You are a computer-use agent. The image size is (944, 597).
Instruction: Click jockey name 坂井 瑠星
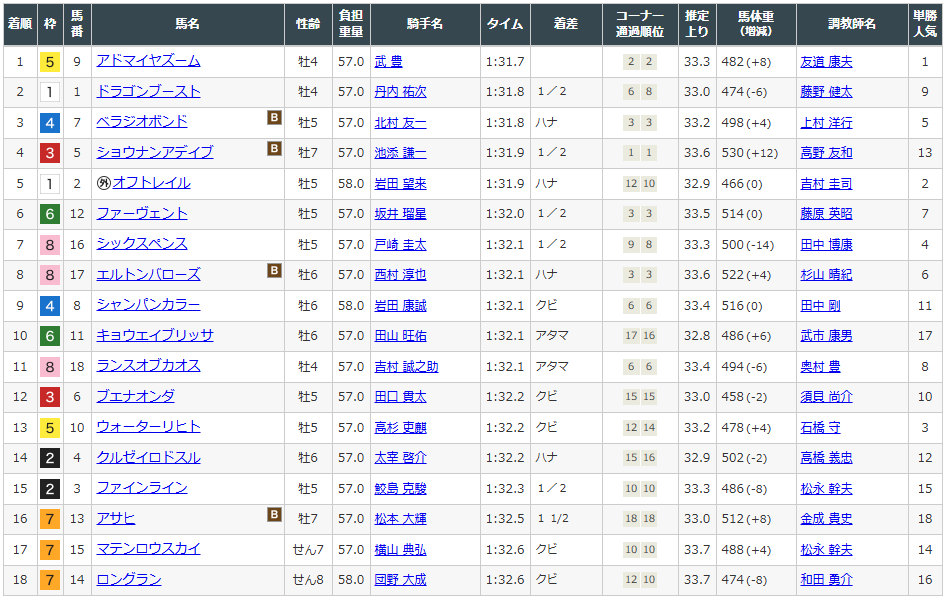pyautogui.click(x=399, y=214)
